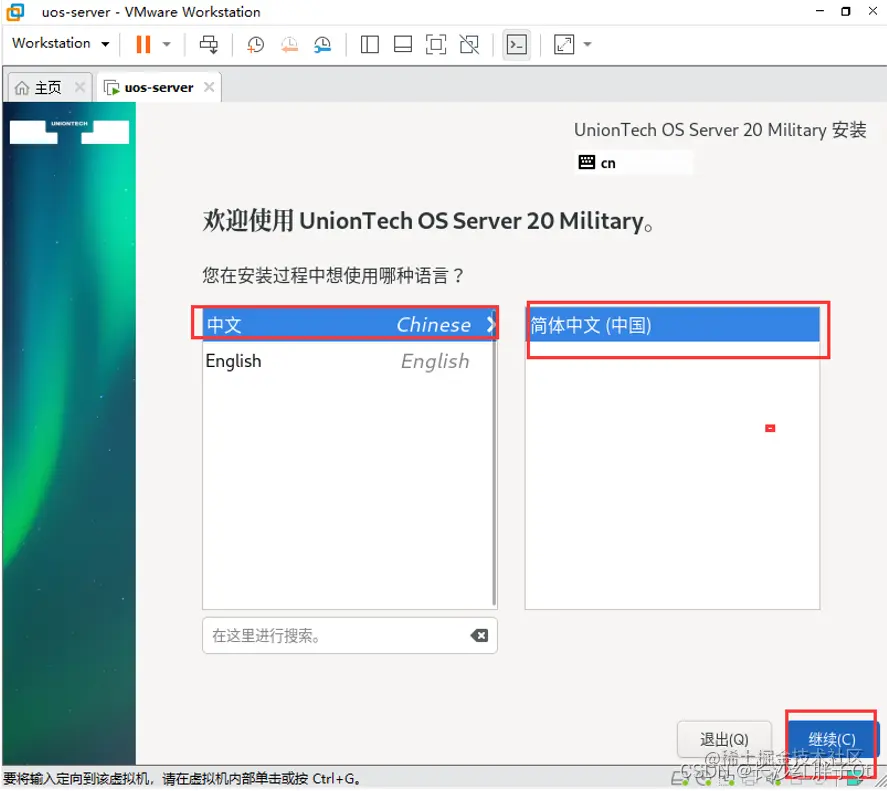Click the language search input field

coord(330,635)
